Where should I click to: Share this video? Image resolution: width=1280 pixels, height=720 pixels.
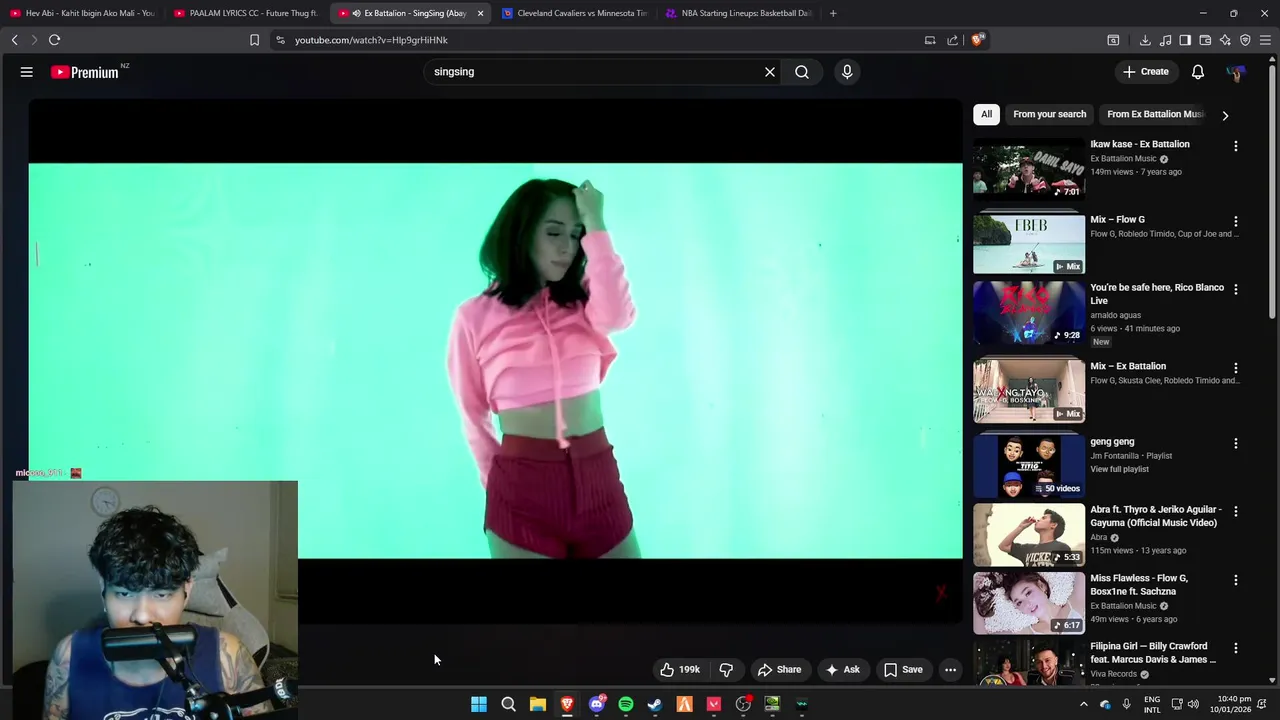[779, 670]
